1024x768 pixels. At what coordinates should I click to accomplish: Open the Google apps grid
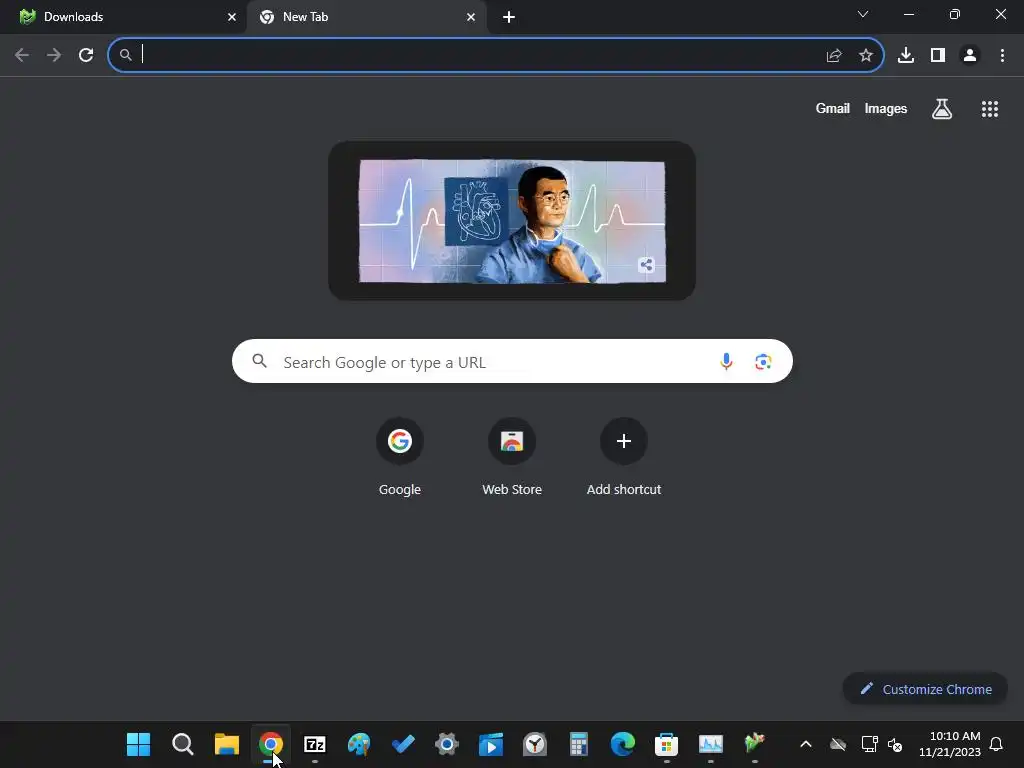coord(990,109)
